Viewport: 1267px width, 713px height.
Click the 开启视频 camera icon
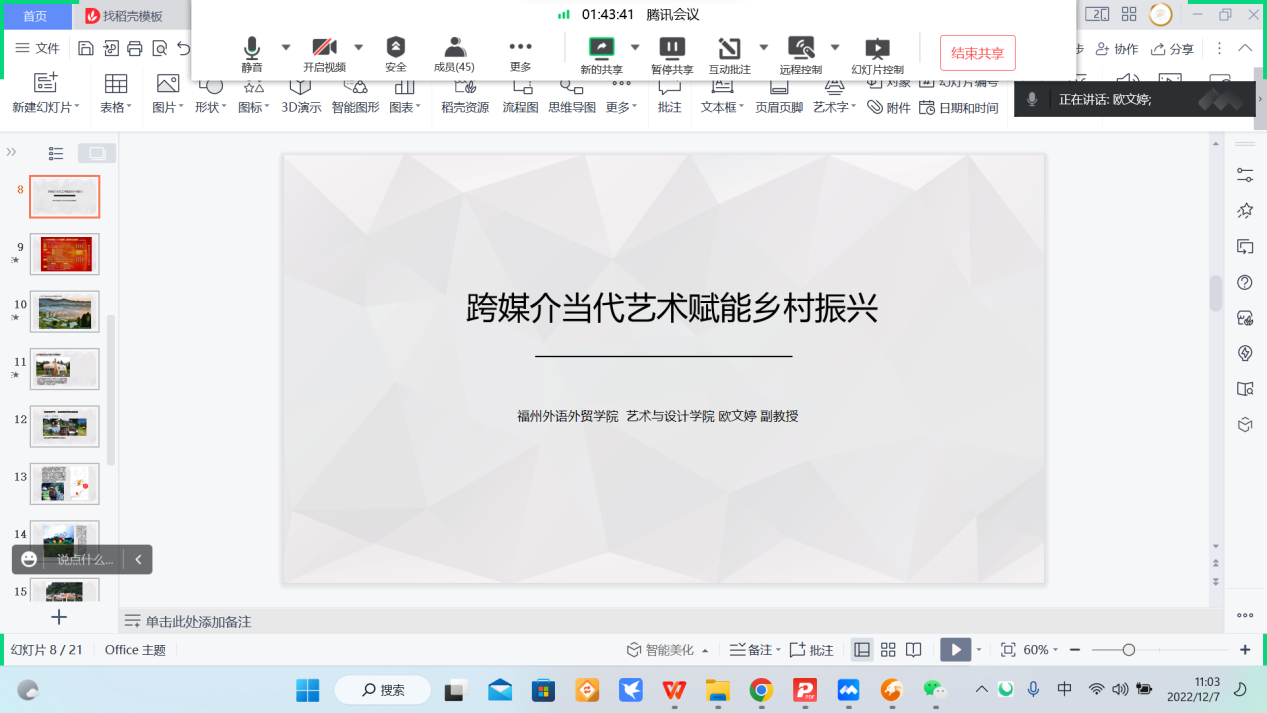coord(324,53)
